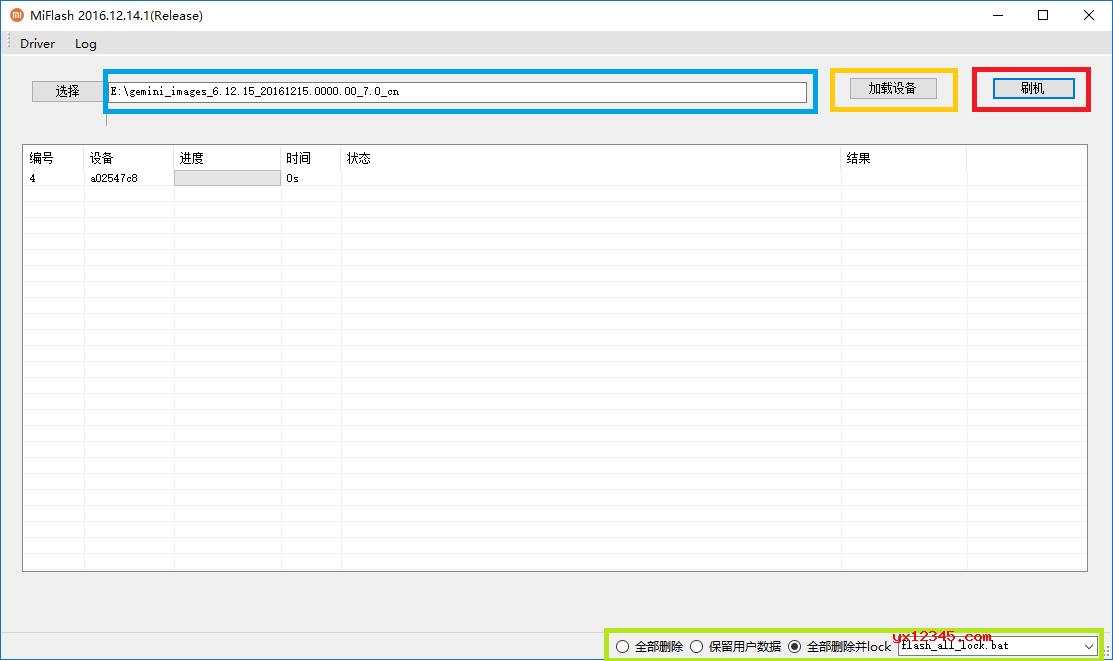The width and height of the screenshot is (1113, 661).
Task: Minimize the MiFlash window
Action: pyautogui.click(x=998, y=15)
